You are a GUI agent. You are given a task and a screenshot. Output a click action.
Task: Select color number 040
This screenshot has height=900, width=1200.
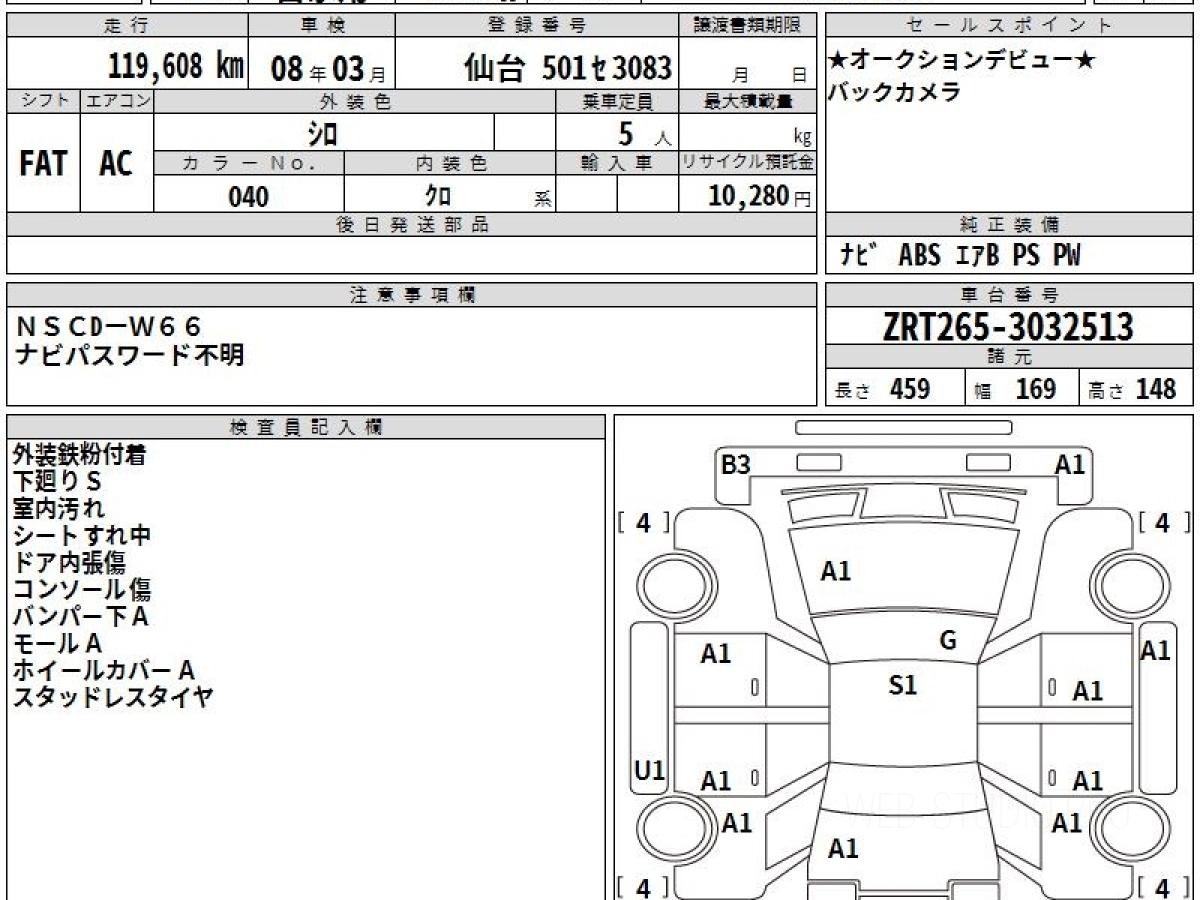(248, 196)
